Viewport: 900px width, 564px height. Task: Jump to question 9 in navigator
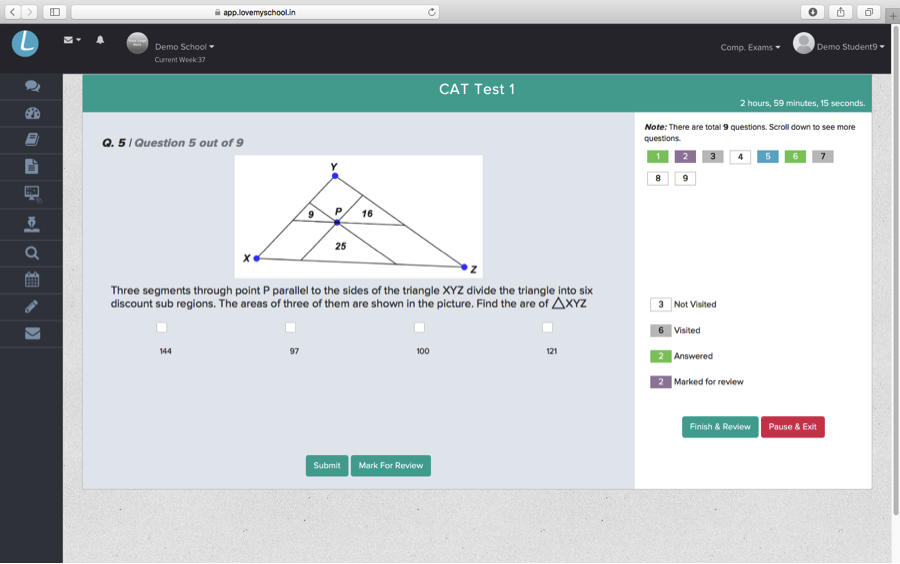coord(685,178)
